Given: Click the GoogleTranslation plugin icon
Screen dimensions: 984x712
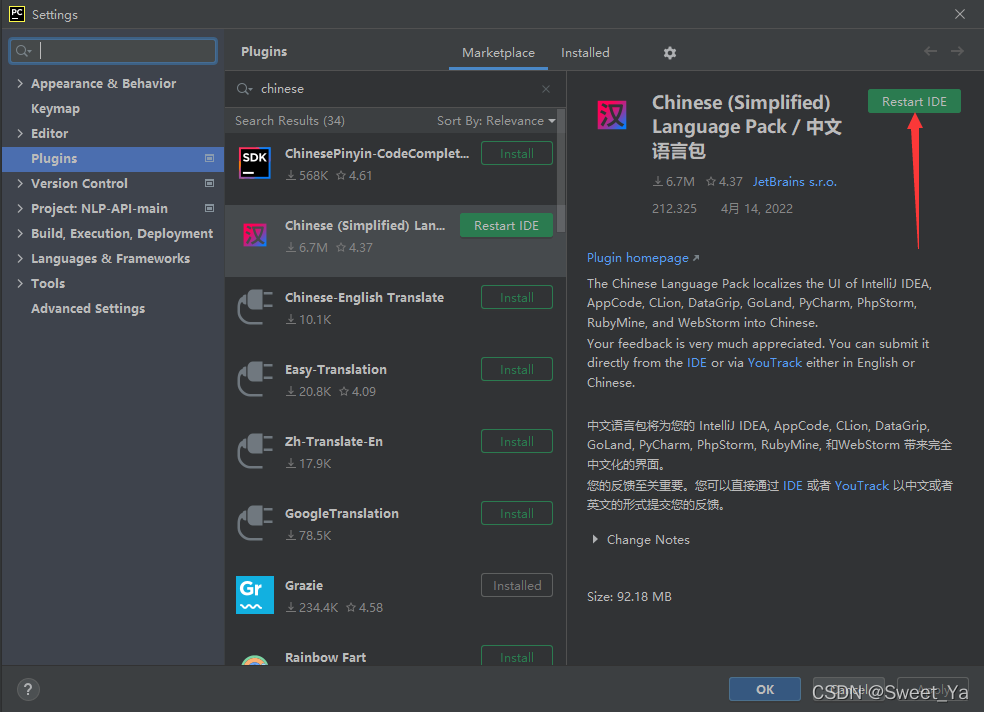Looking at the screenshot, I should [x=255, y=523].
